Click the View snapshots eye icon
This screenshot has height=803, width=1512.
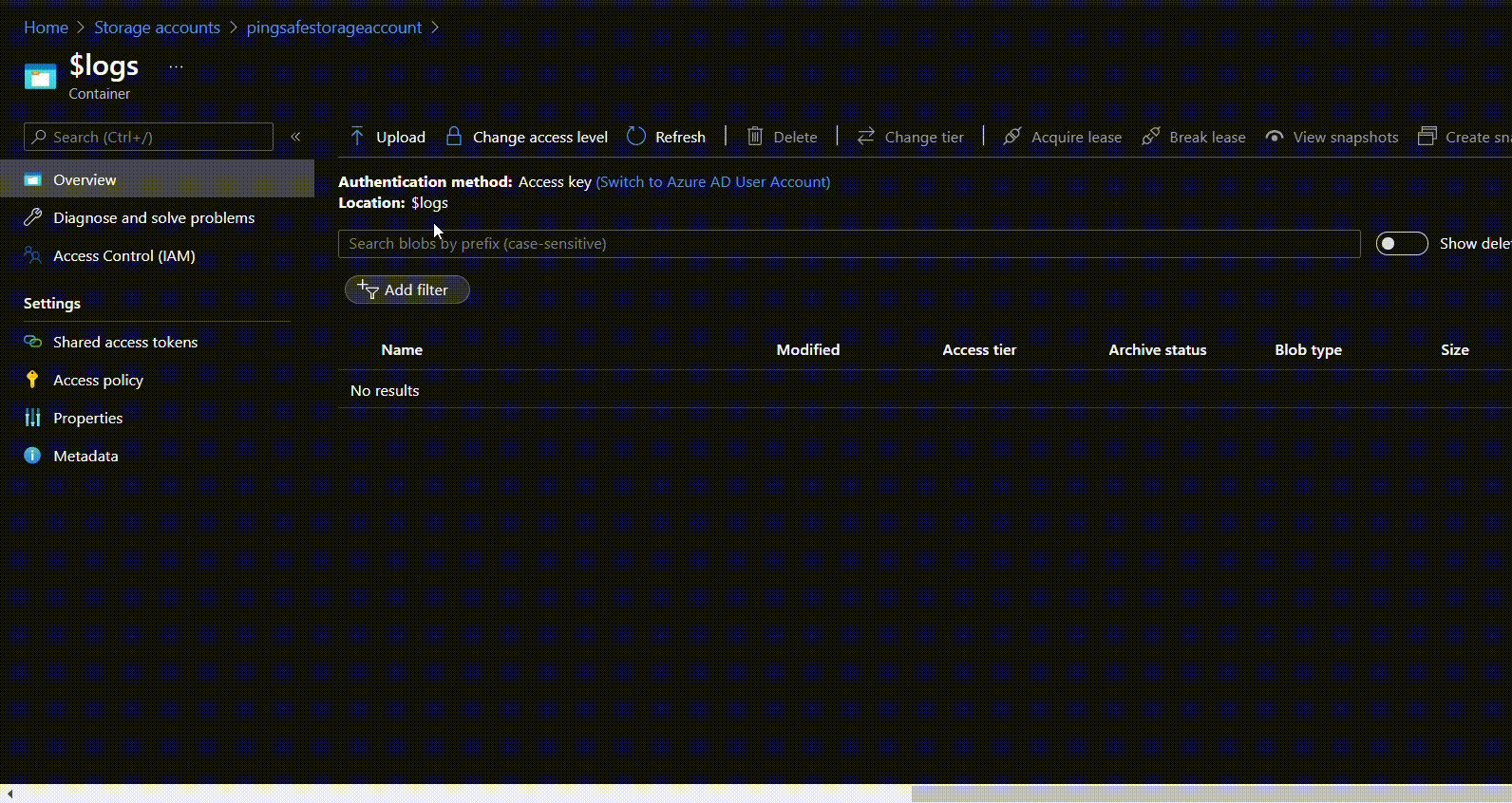tap(1275, 137)
